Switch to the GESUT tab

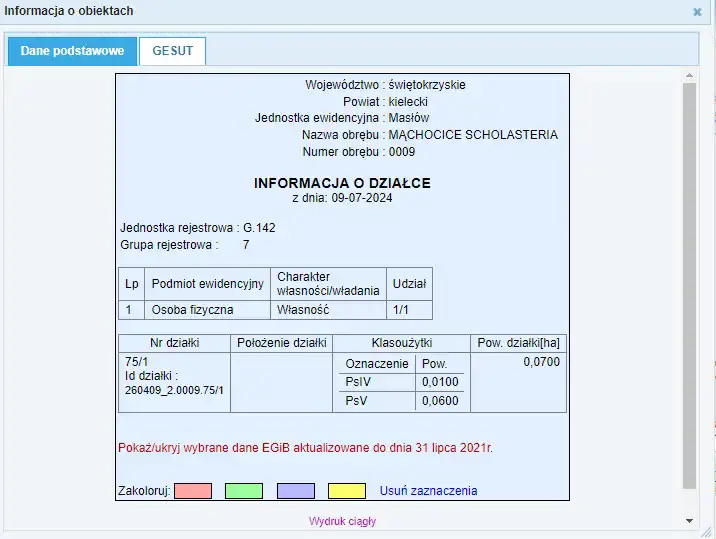click(172, 51)
